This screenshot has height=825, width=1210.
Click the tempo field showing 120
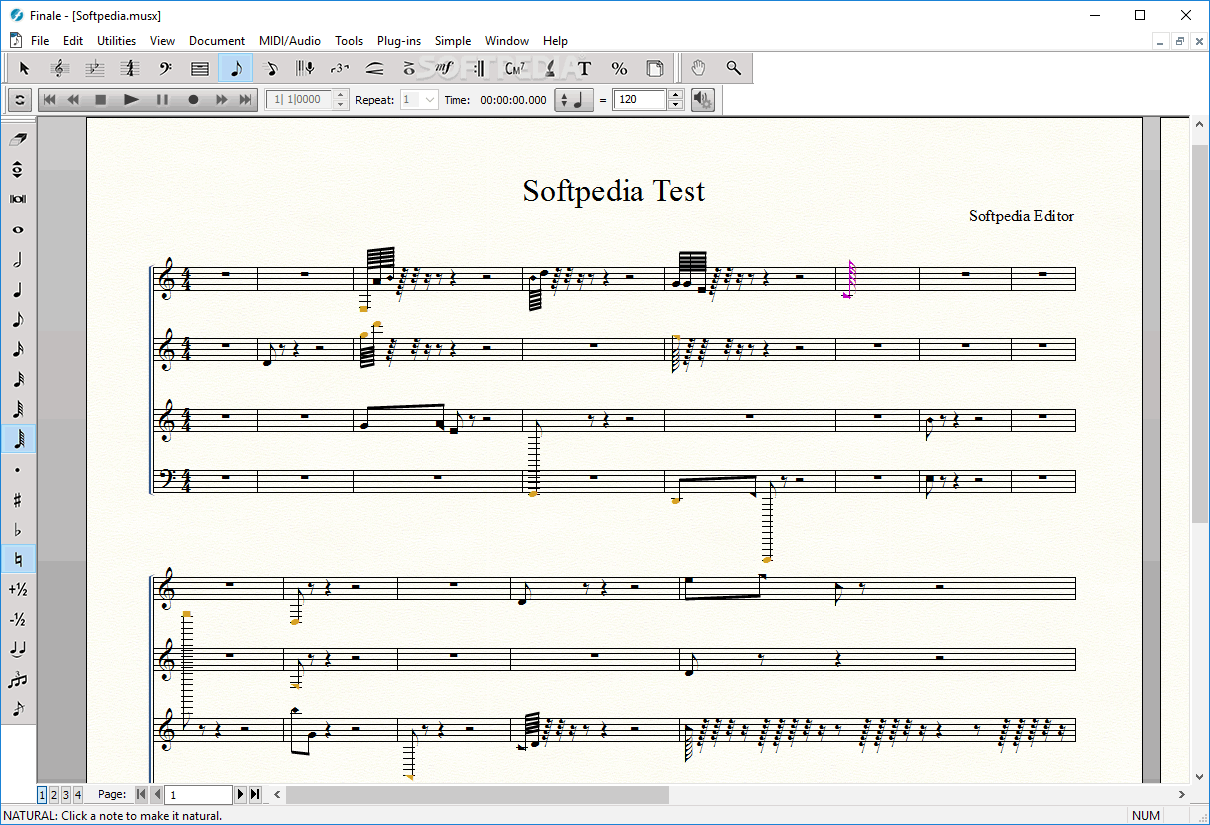pos(640,99)
